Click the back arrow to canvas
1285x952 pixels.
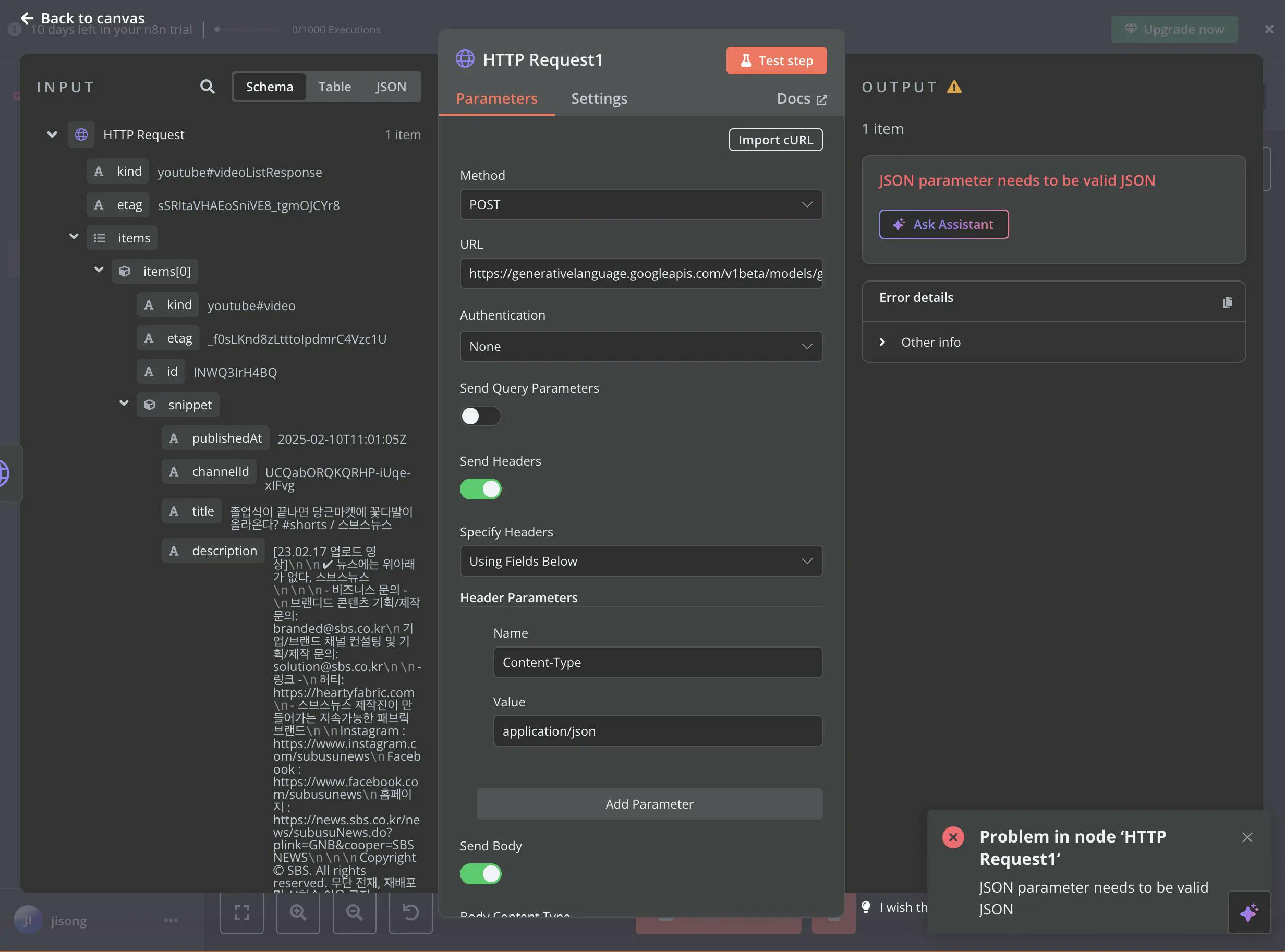(x=27, y=18)
